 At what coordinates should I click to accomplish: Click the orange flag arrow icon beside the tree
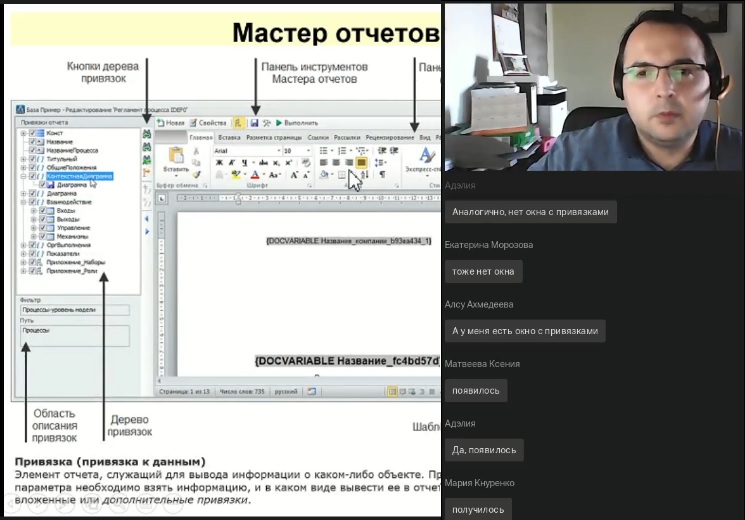pyautogui.click(x=147, y=173)
